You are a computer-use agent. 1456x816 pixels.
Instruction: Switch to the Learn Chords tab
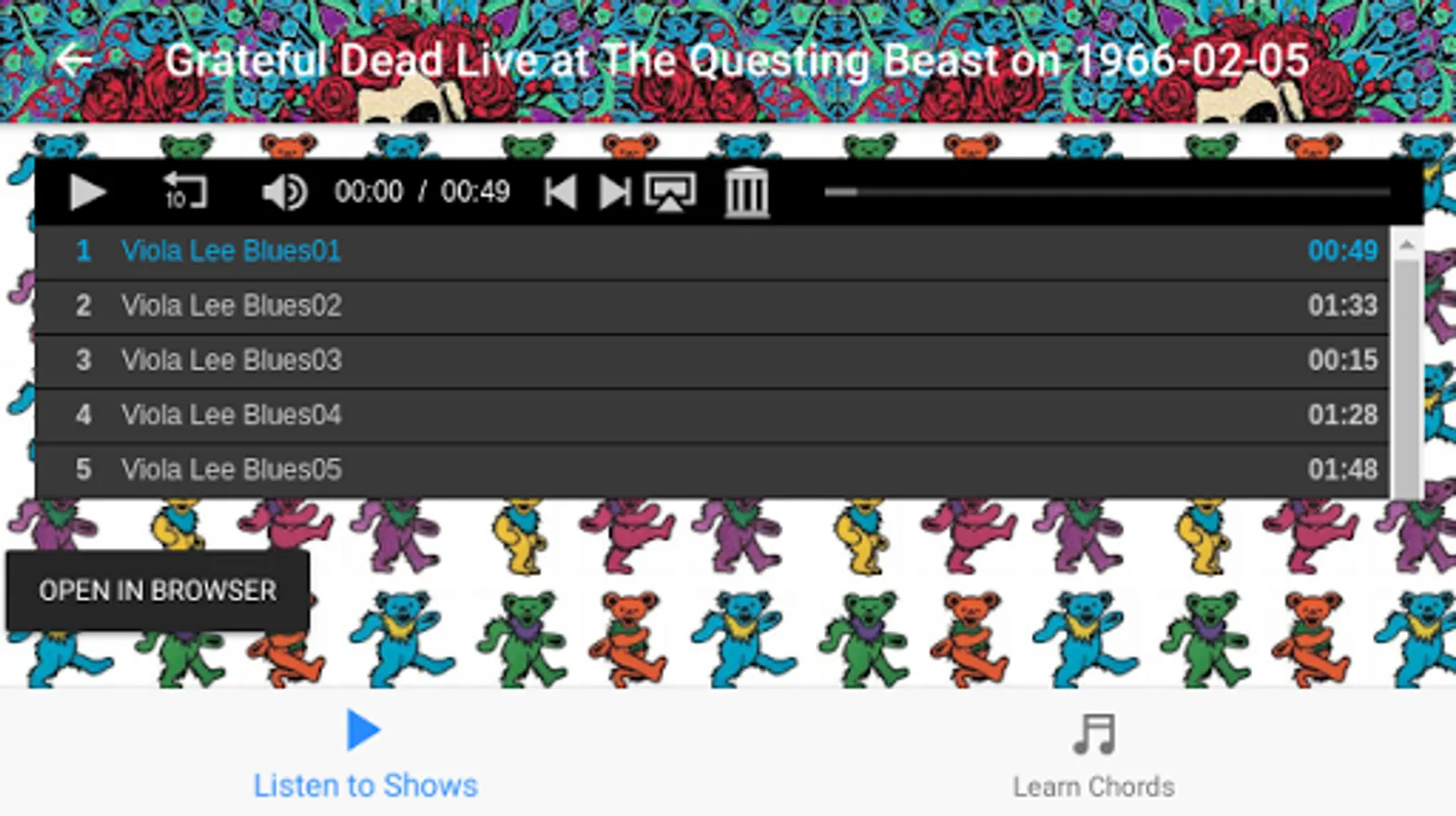[1094, 756]
